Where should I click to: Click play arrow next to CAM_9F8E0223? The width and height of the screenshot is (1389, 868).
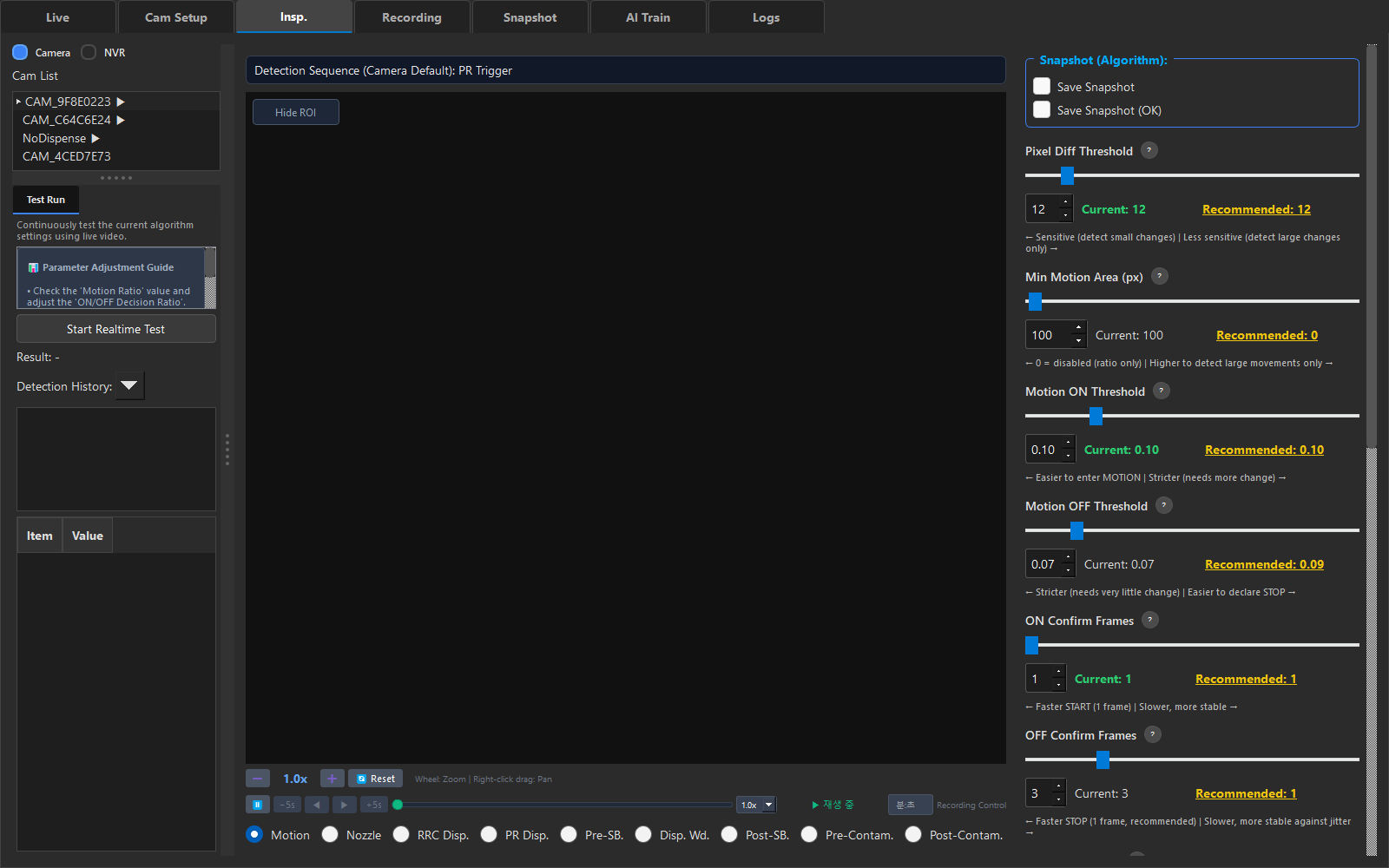point(121,102)
